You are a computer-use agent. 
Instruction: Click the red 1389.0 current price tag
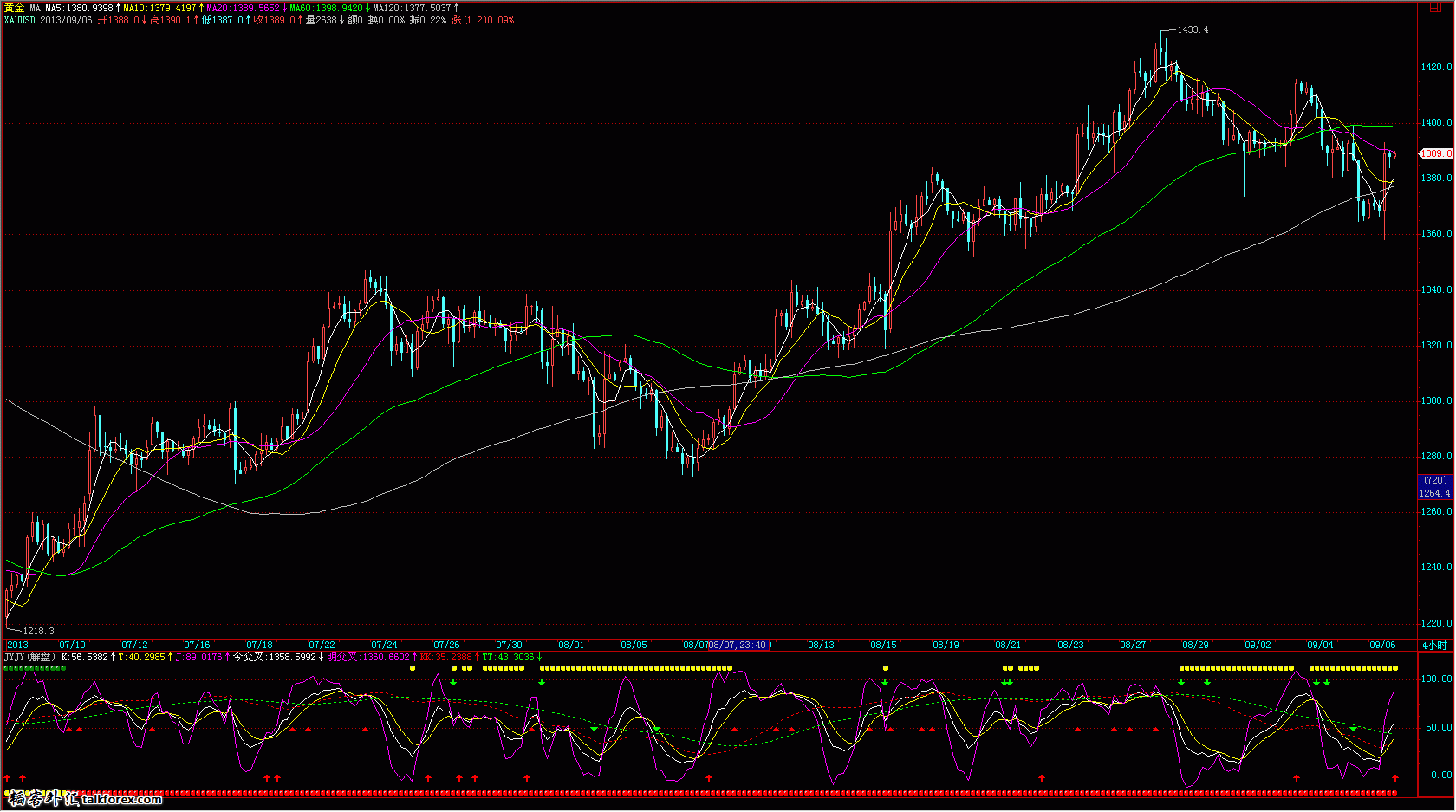tap(1435, 153)
